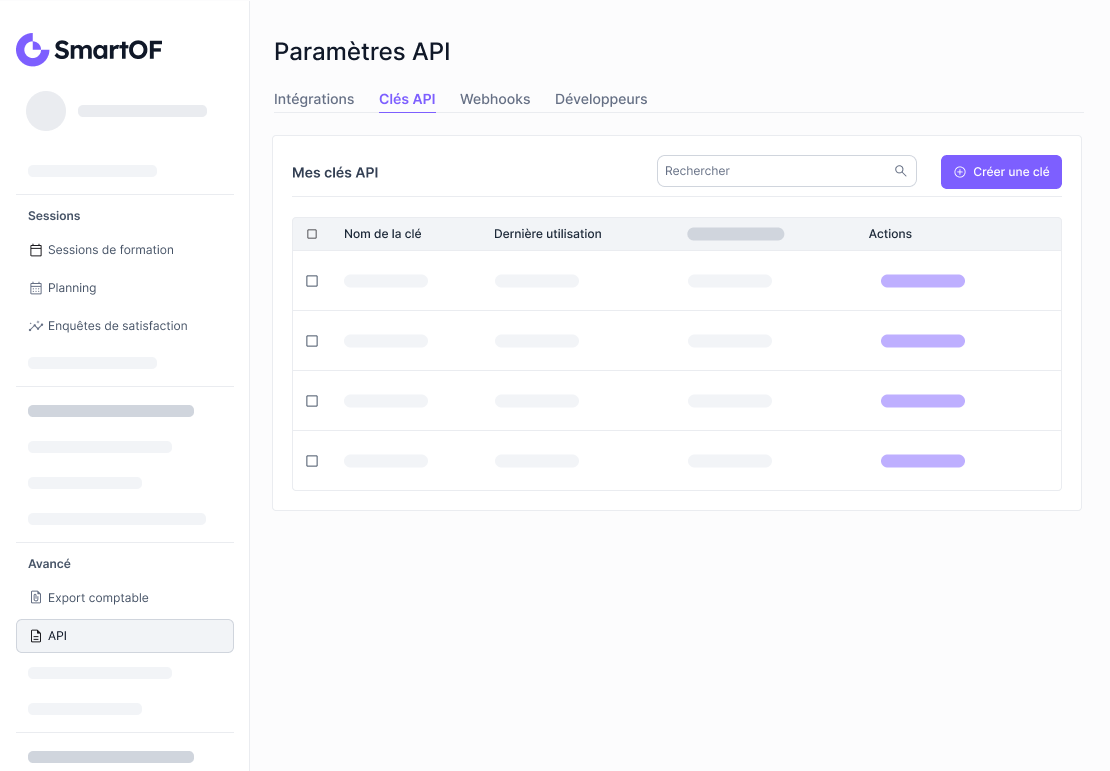Click the Planning calendar grid icon
This screenshot has width=1110, height=771.
35,288
